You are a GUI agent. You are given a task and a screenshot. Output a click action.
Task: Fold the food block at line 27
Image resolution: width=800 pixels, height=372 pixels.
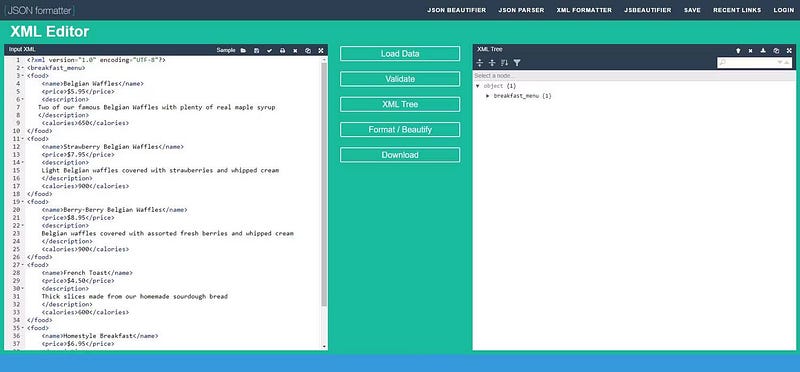[22, 265]
